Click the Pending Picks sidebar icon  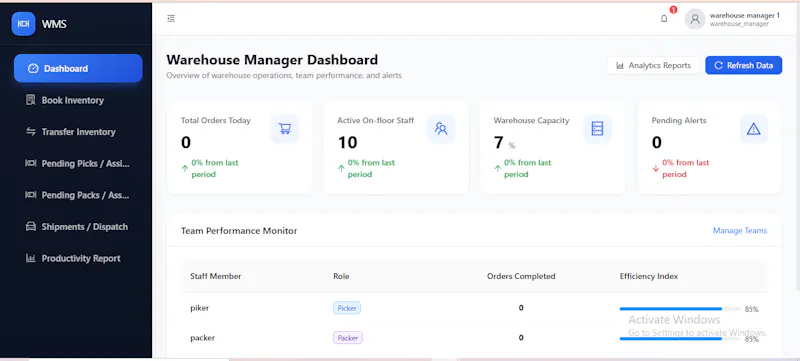(31, 163)
